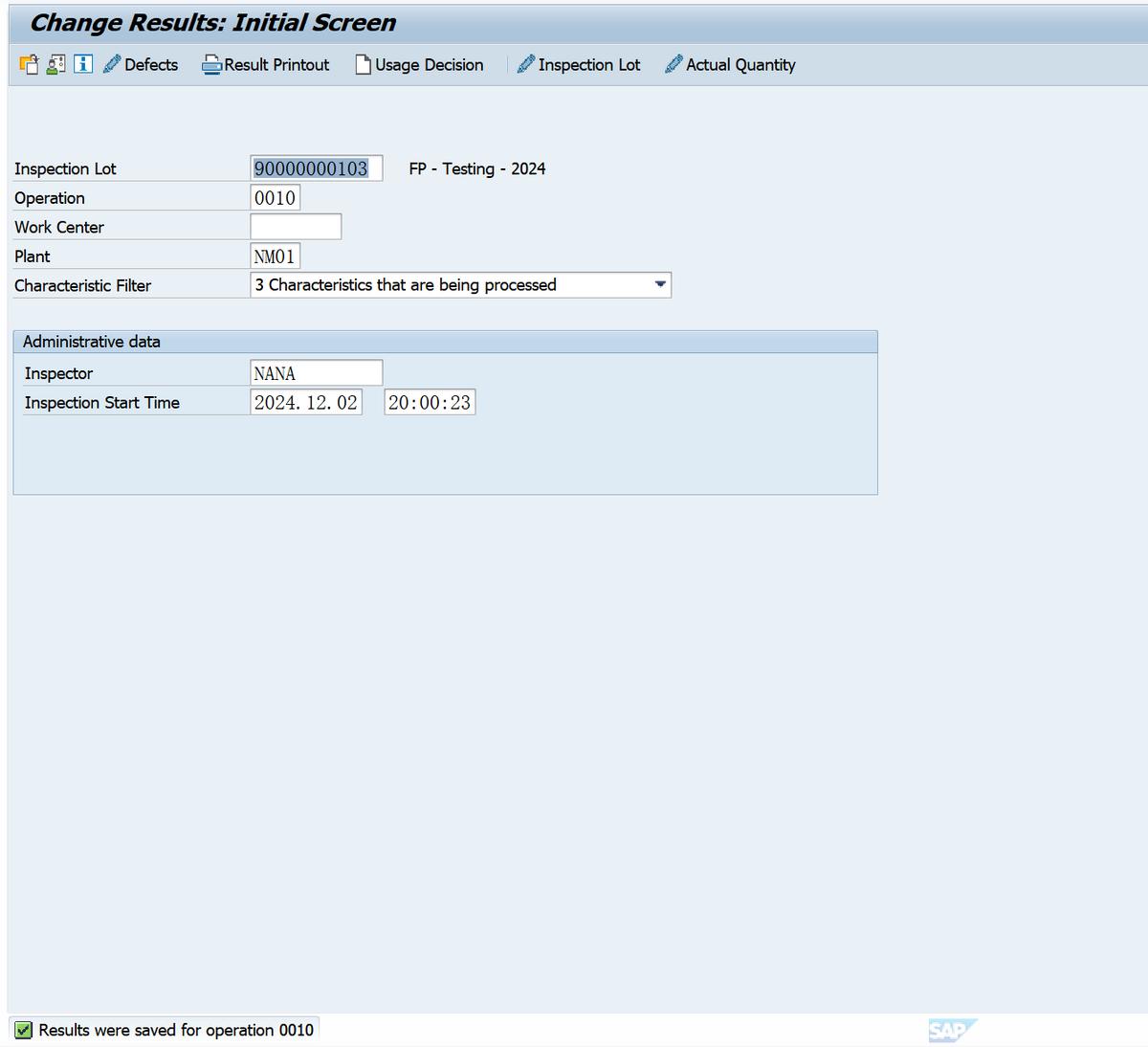Click the Result Printout button

click(x=266, y=64)
